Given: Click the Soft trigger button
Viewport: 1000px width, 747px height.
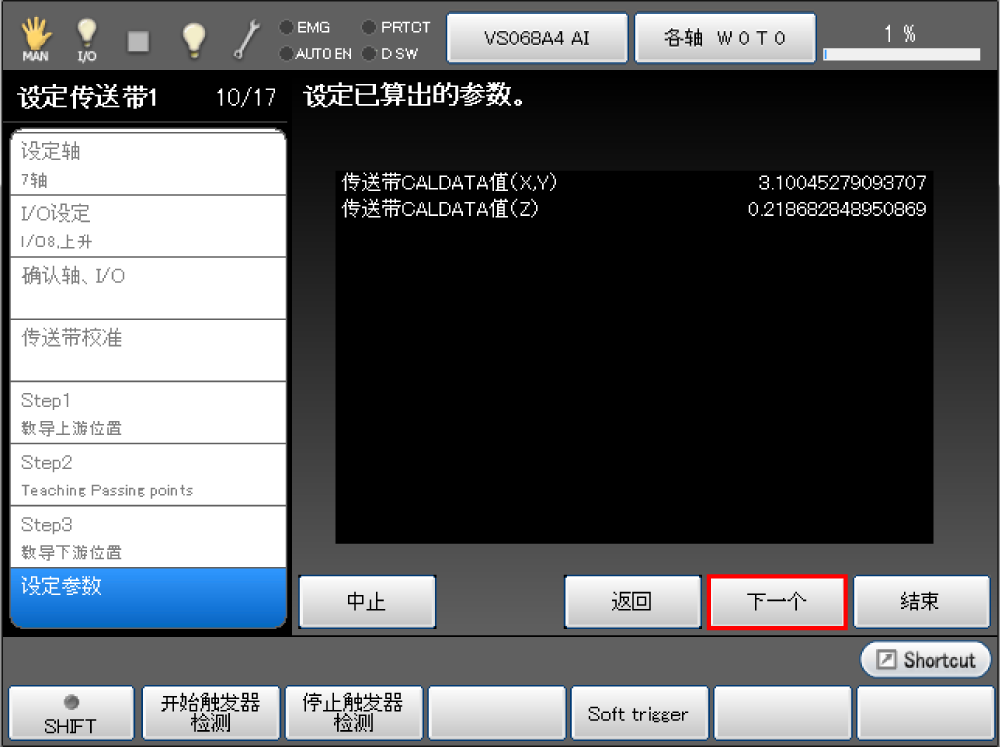Looking at the screenshot, I should click(x=640, y=713).
